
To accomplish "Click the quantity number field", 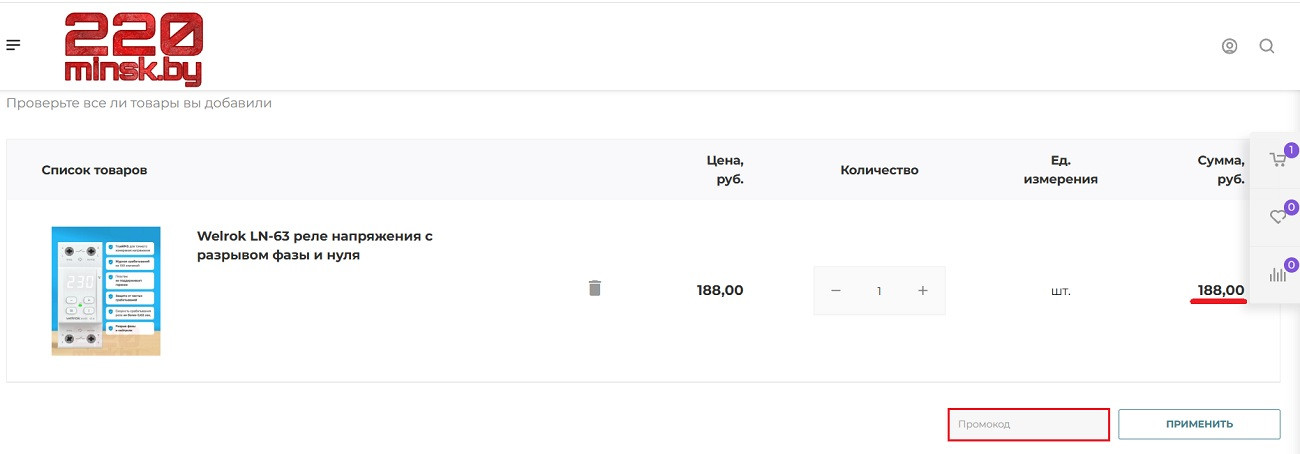I will [879, 291].
